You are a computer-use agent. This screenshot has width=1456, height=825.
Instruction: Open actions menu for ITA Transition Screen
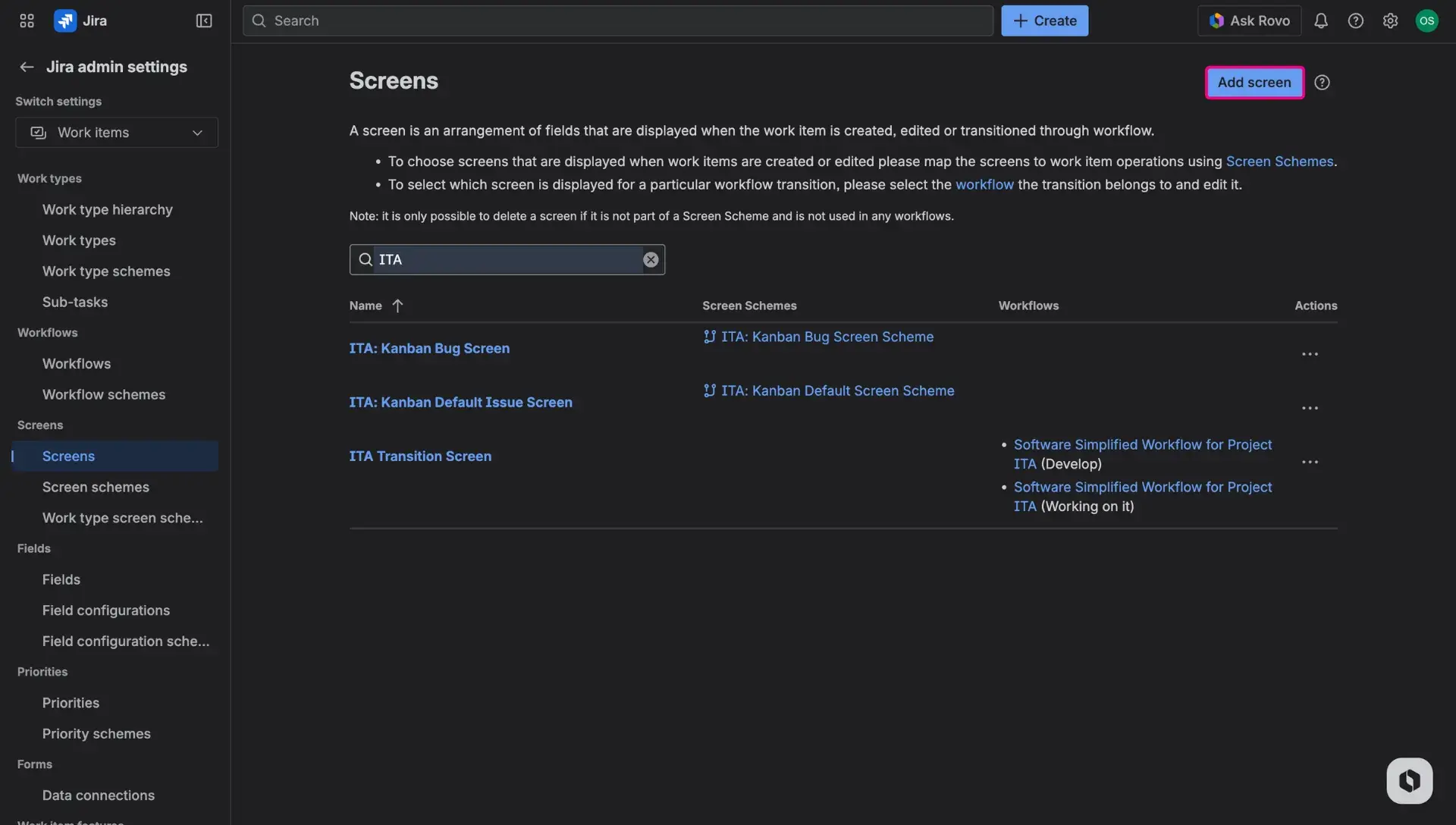1310,462
